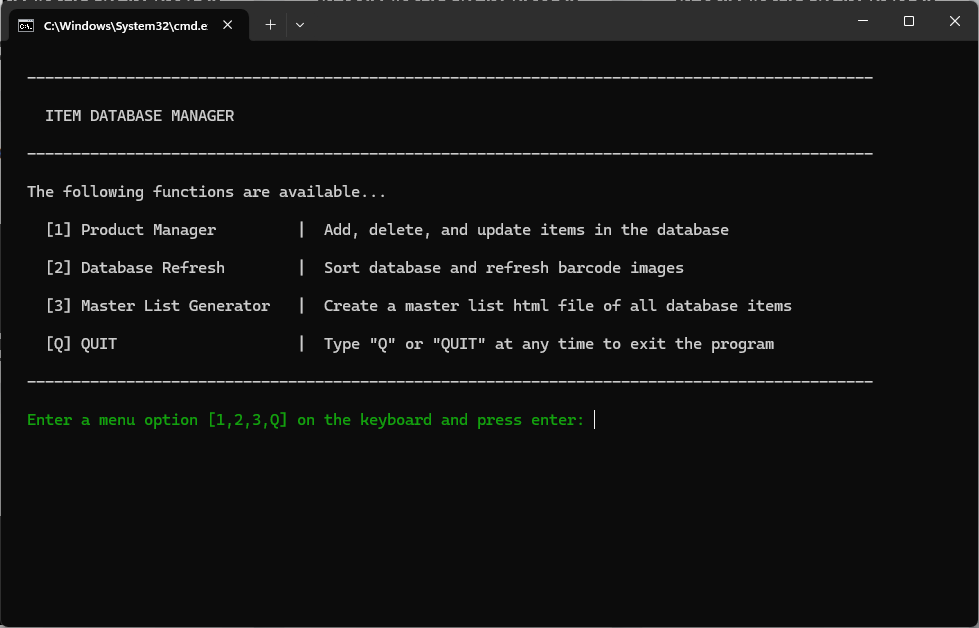Click "Sort database and refresh barcode images" text
Image resolution: width=979 pixels, height=628 pixels.
(x=503, y=268)
